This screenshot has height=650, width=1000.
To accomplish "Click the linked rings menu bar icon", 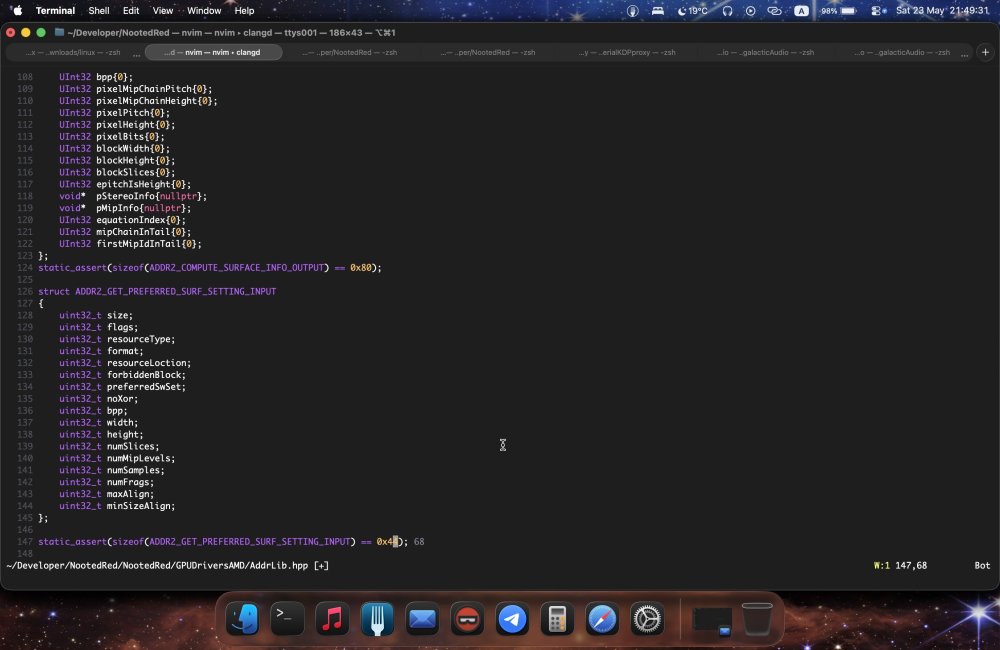I will click(774, 11).
